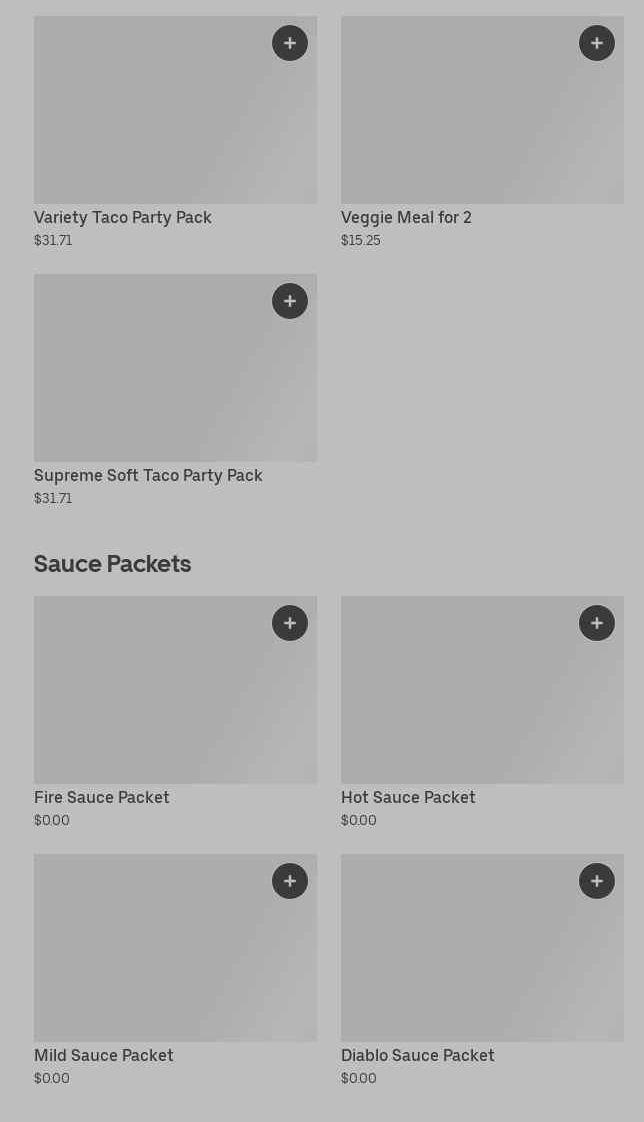Select the Supreme Soft Taco Party Pack name
The image size is (644, 1122).
[x=148, y=476]
